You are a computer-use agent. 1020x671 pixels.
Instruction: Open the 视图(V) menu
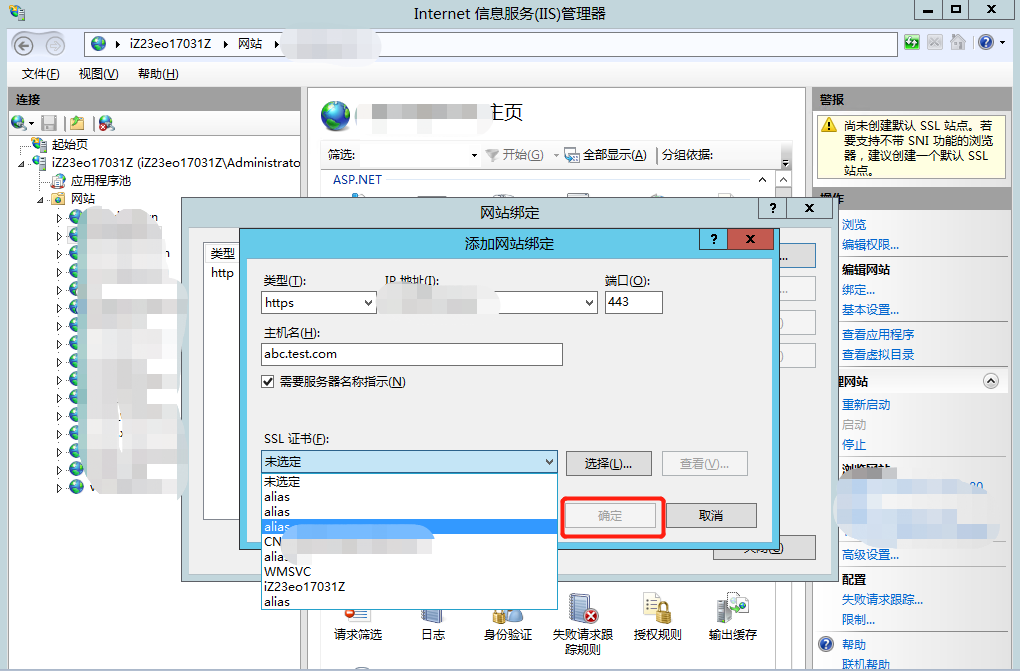98,74
